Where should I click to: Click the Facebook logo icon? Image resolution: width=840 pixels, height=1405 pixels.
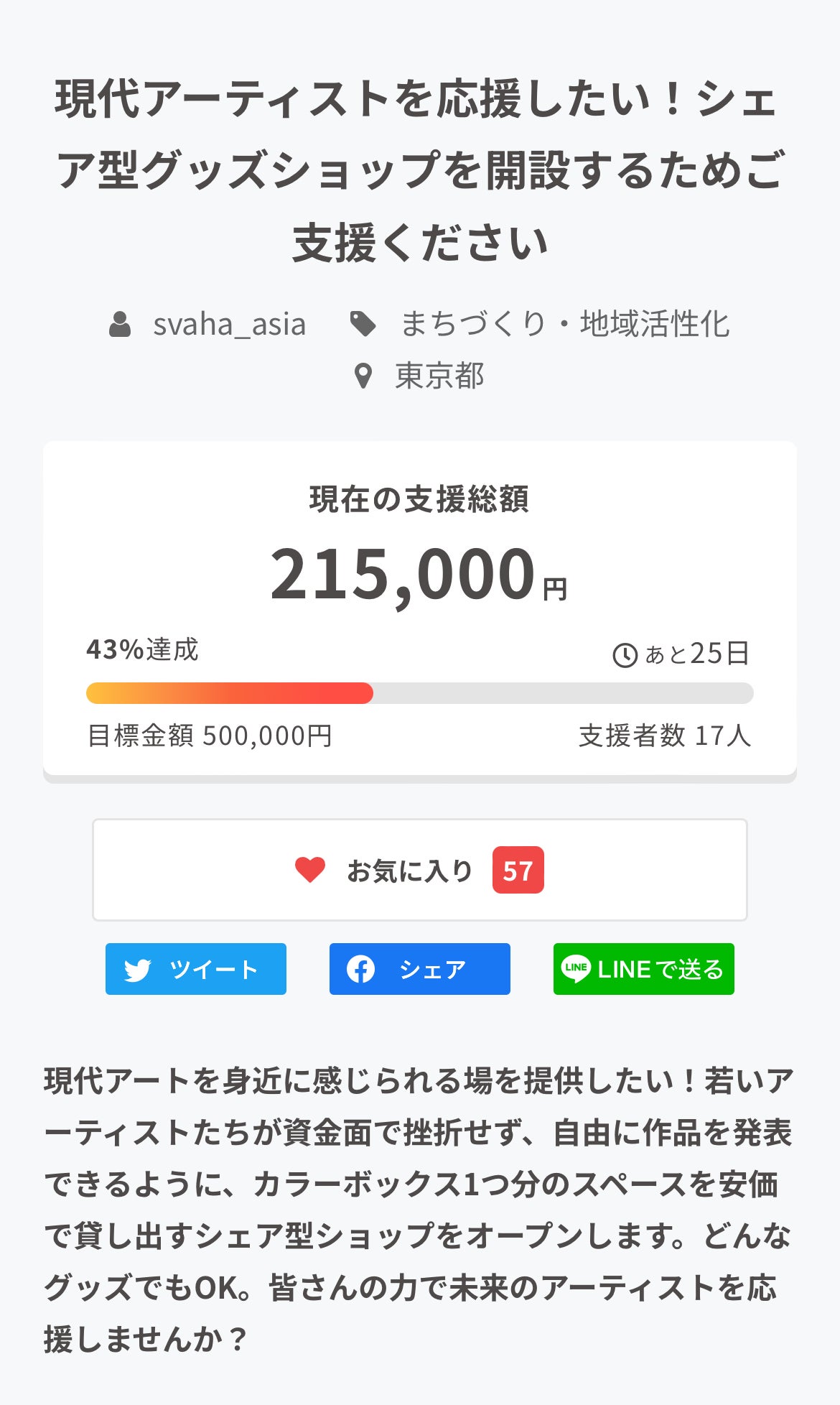(x=360, y=970)
